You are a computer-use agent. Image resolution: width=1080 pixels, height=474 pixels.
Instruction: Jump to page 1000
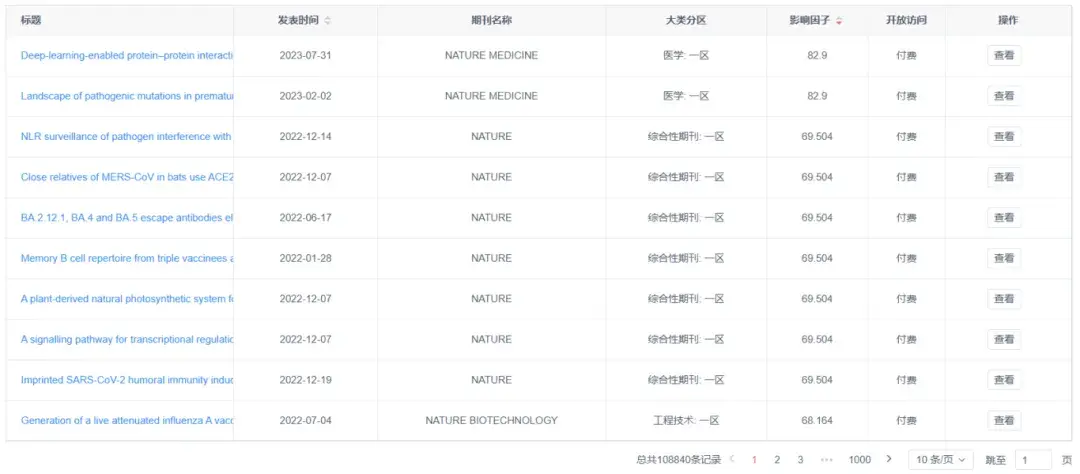[859, 459]
